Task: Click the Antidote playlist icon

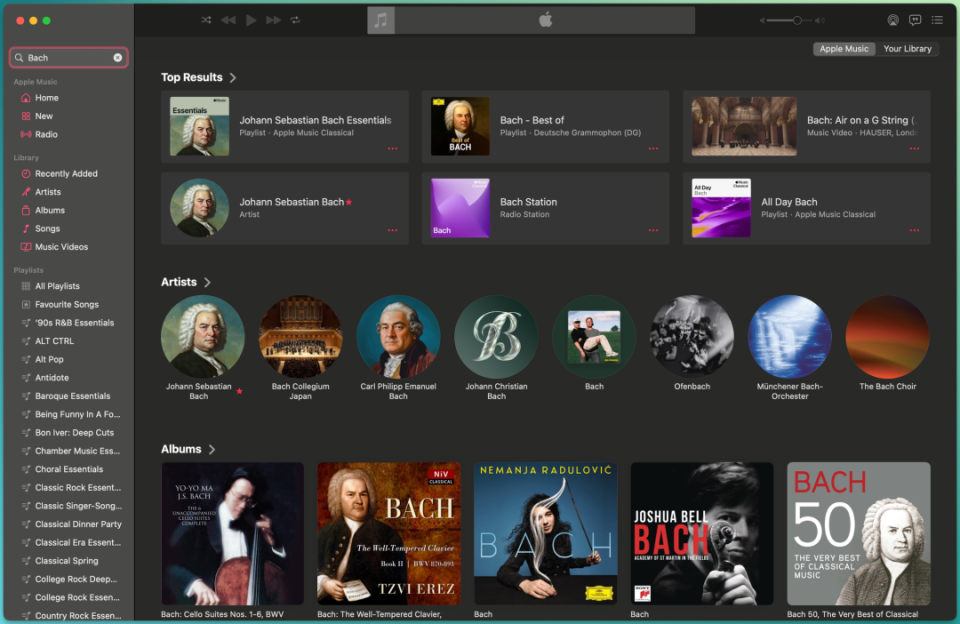Action: pos(26,378)
